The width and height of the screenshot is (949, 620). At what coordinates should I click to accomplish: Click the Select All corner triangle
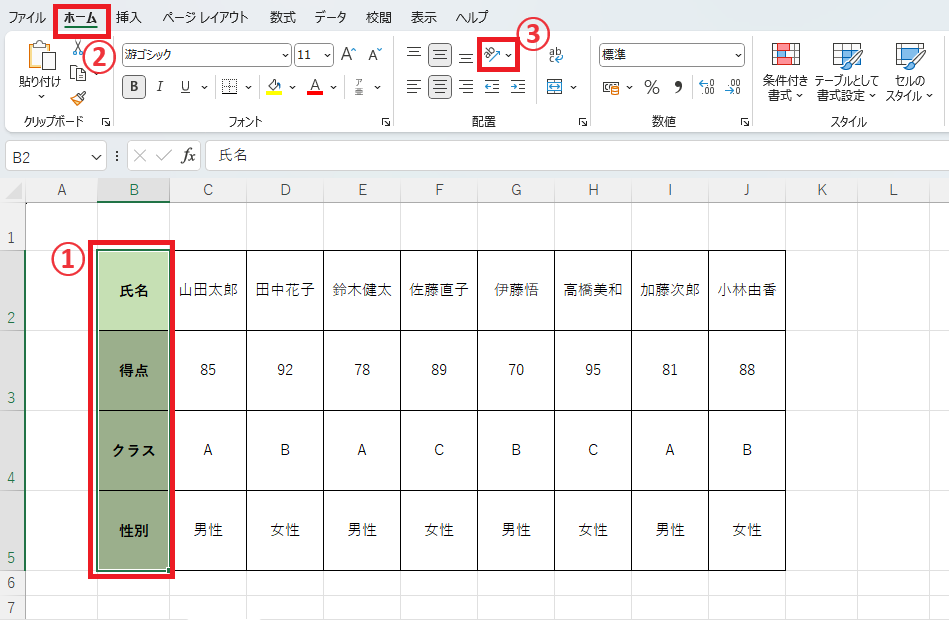13,191
